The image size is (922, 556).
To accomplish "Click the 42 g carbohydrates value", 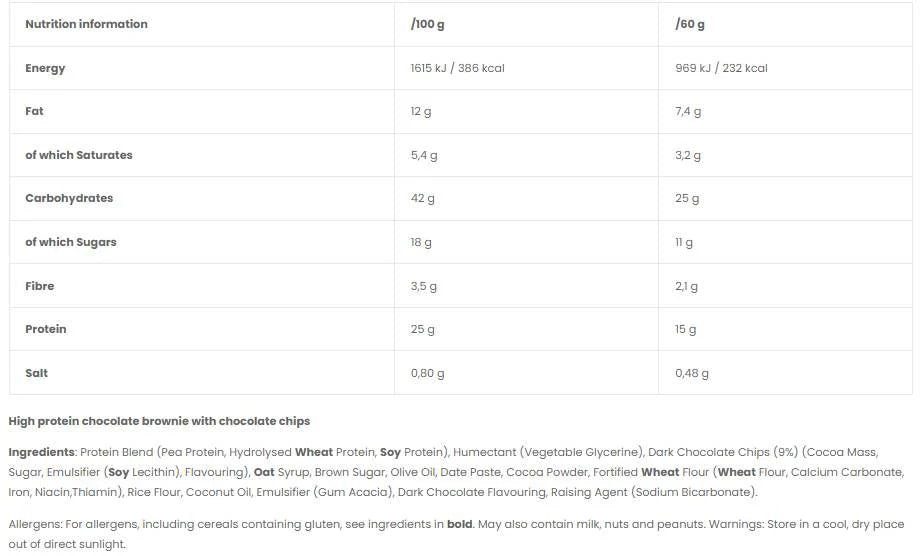I will click(423, 198).
